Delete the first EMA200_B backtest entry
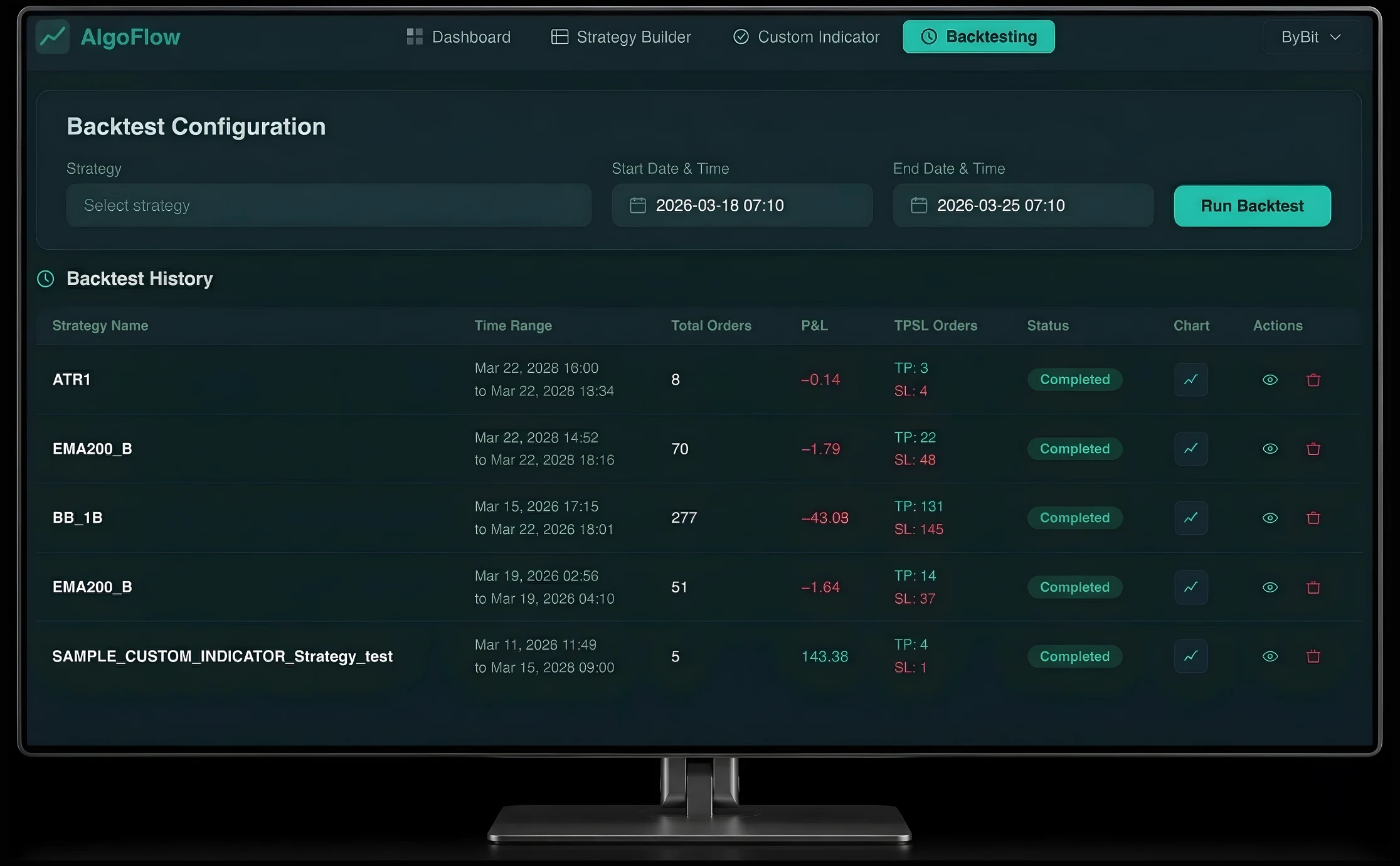The height and width of the screenshot is (866, 1400). click(1314, 449)
